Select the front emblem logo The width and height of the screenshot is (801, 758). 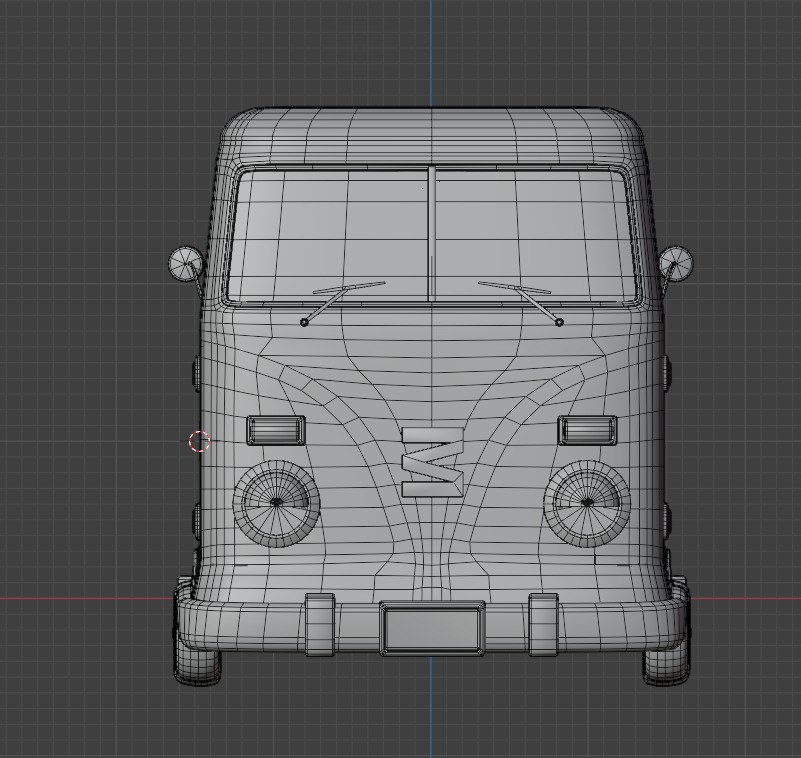pyautogui.click(x=433, y=462)
